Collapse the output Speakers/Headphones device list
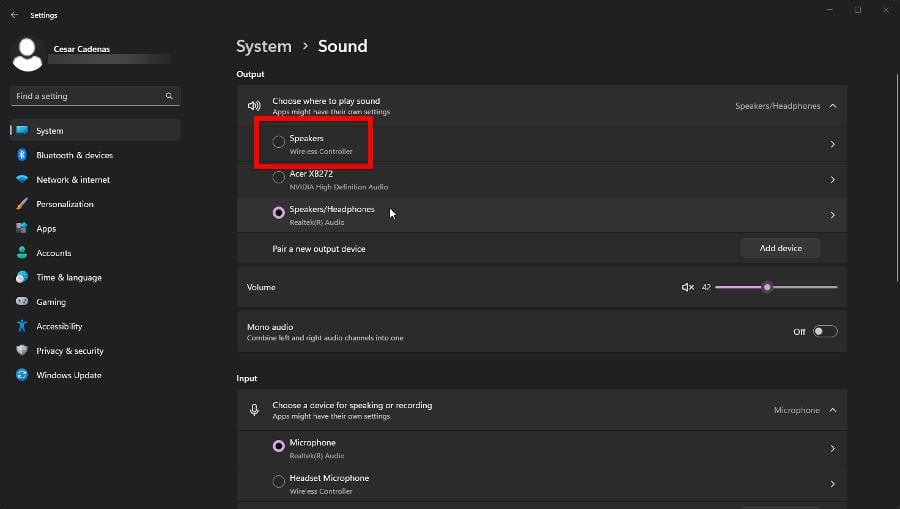 (832, 106)
